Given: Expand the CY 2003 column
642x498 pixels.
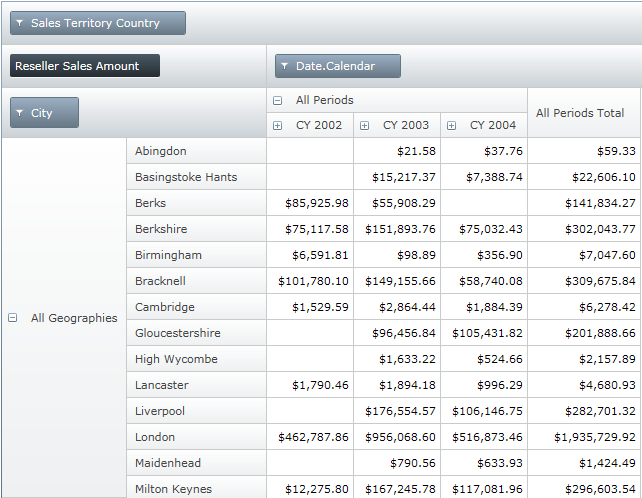Looking at the screenshot, I should click(364, 126).
